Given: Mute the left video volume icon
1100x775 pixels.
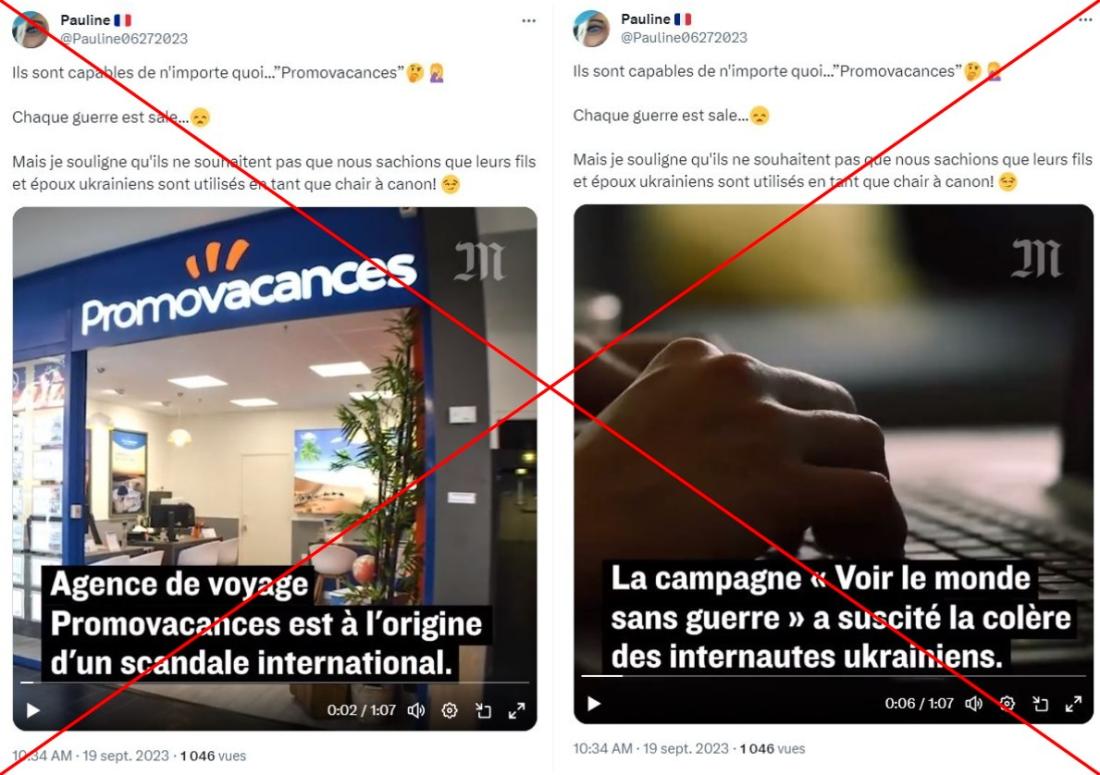Looking at the screenshot, I should click(x=416, y=710).
